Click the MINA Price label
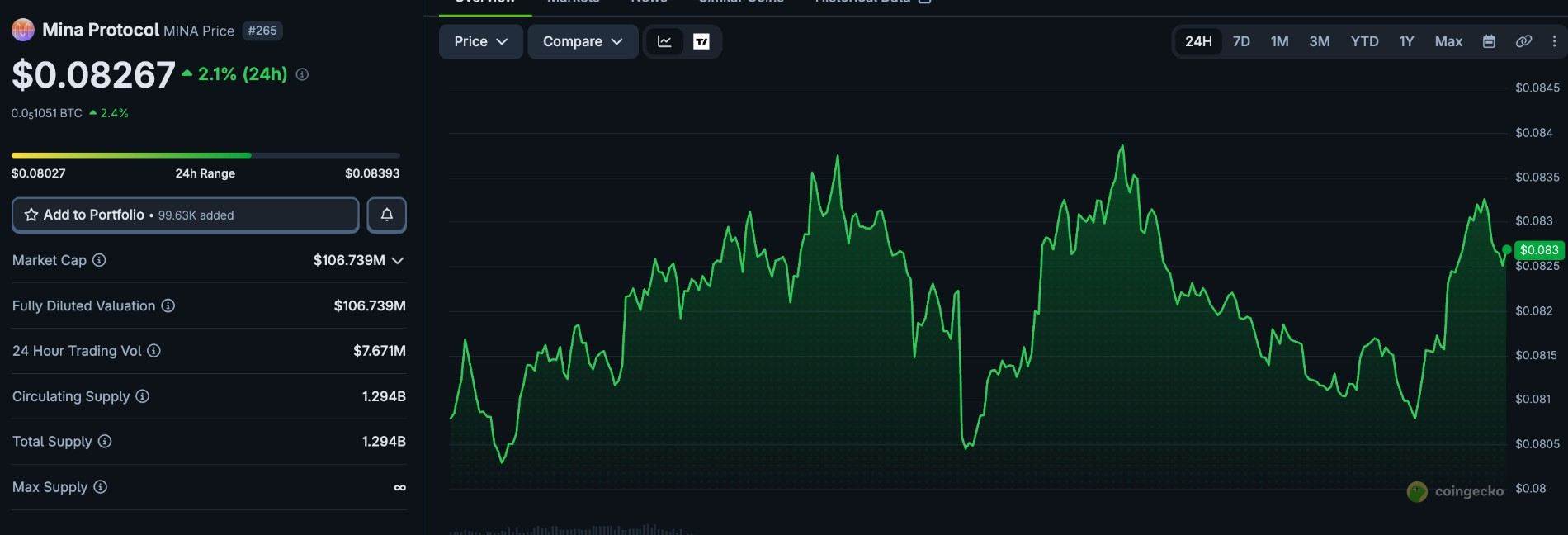The width and height of the screenshot is (1568, 535). coord(199,31)
